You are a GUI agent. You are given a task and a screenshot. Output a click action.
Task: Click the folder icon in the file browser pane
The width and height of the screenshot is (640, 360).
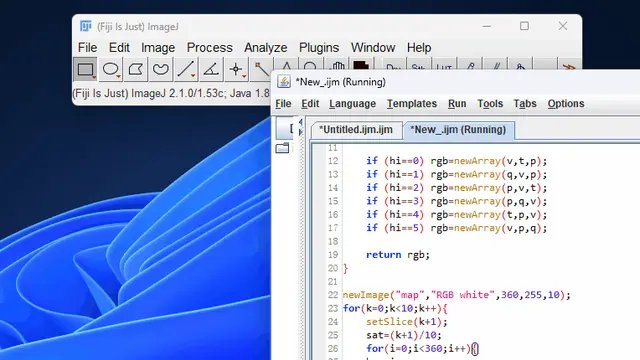pyautogui.click(x=282, y=148)
